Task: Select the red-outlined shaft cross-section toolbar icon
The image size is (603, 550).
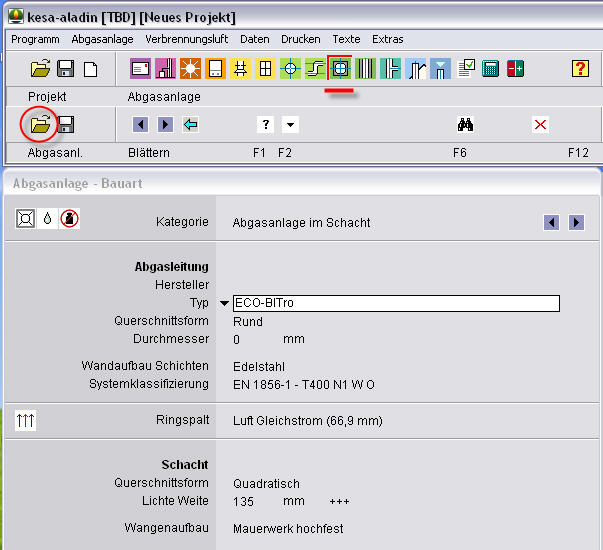Action: click(x=340, y=69)
